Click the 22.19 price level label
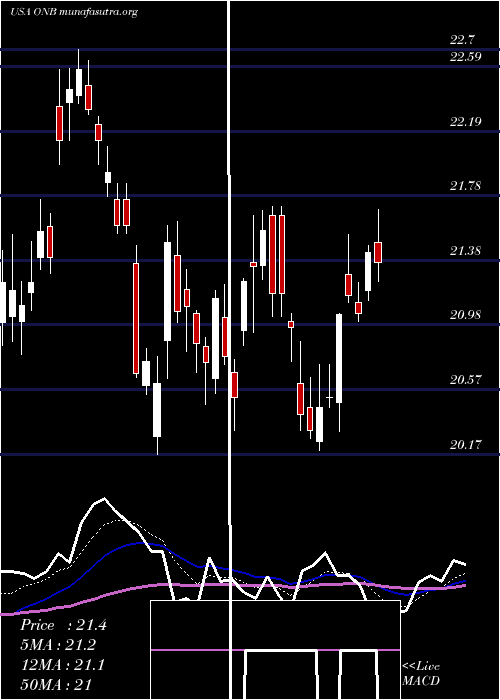The width and height of the screenshot is (500, 700). pyautogui.click(x=466, y=121)
